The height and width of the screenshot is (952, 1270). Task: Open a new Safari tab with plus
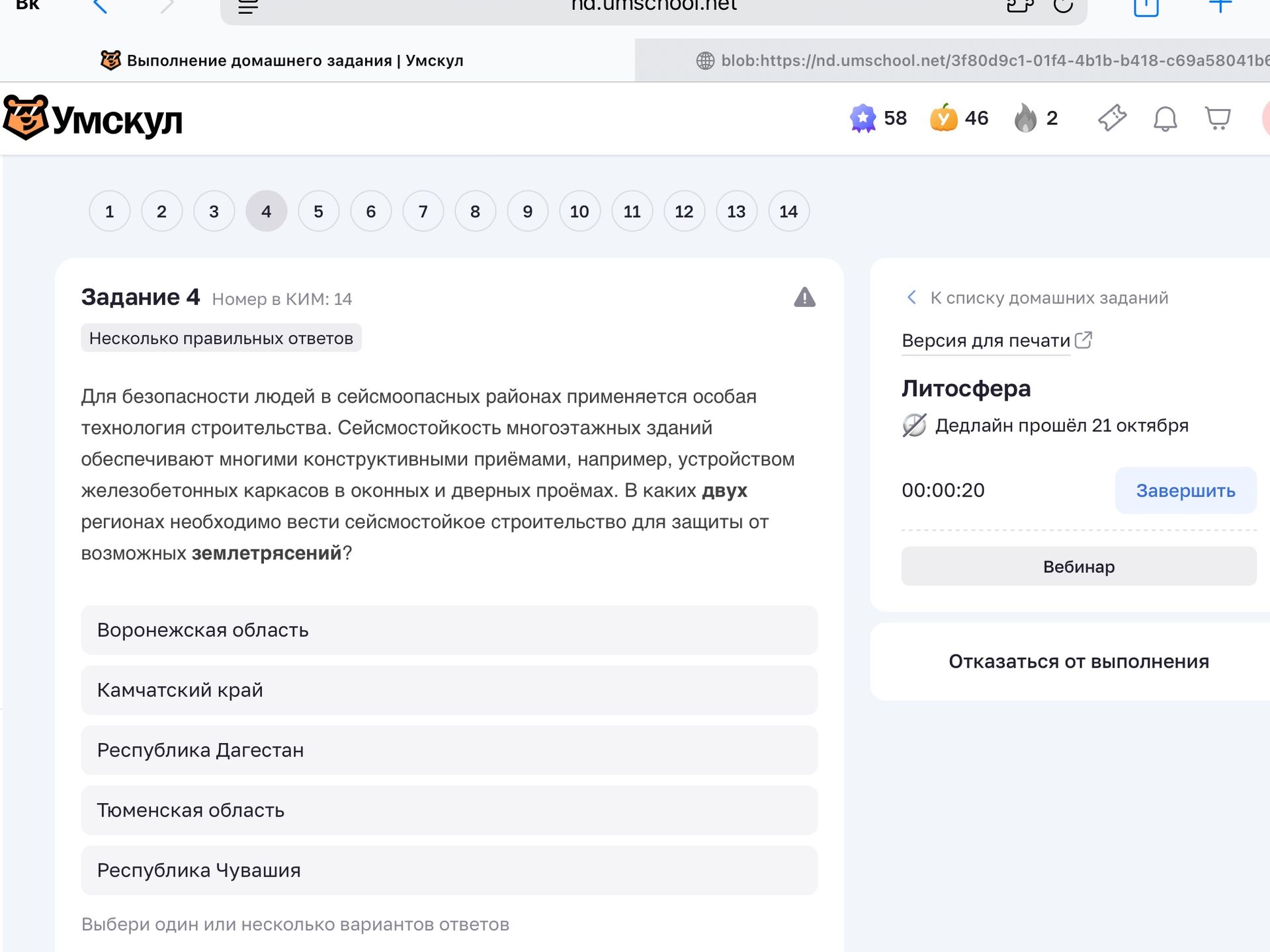click(1220, 6)
